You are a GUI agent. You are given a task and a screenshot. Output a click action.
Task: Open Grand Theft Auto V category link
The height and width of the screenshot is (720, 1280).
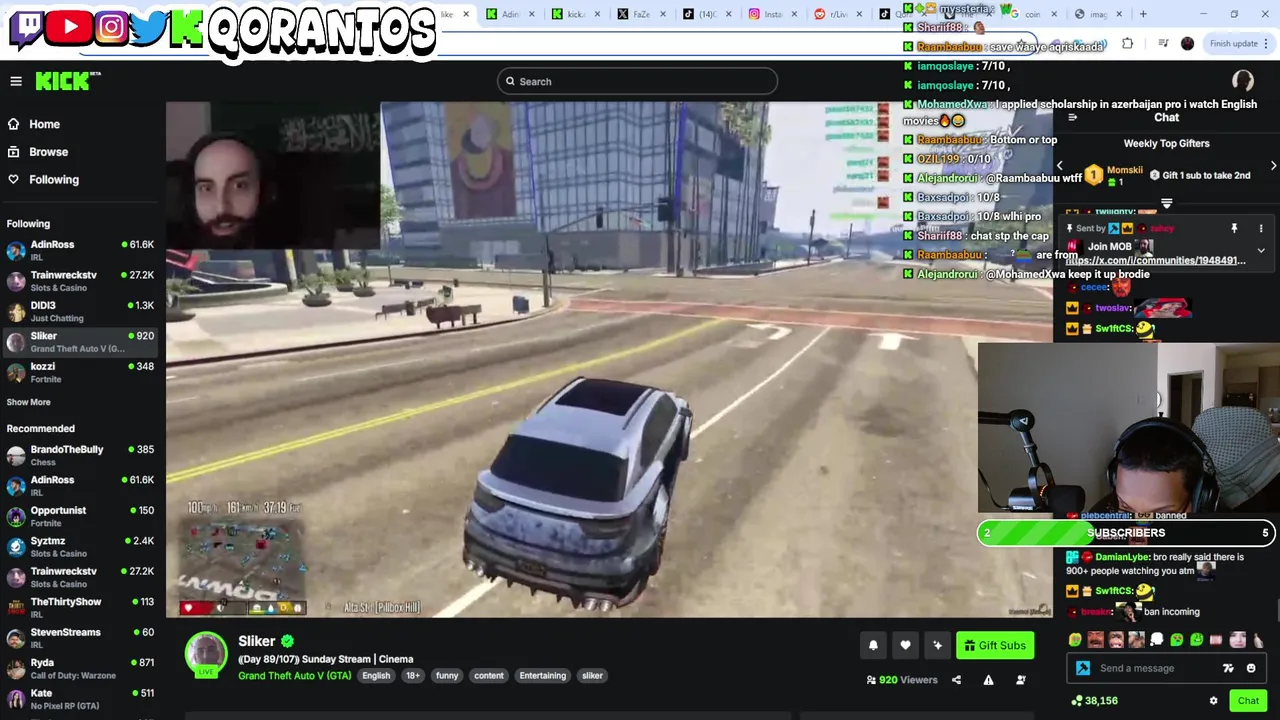pos(294,676)
